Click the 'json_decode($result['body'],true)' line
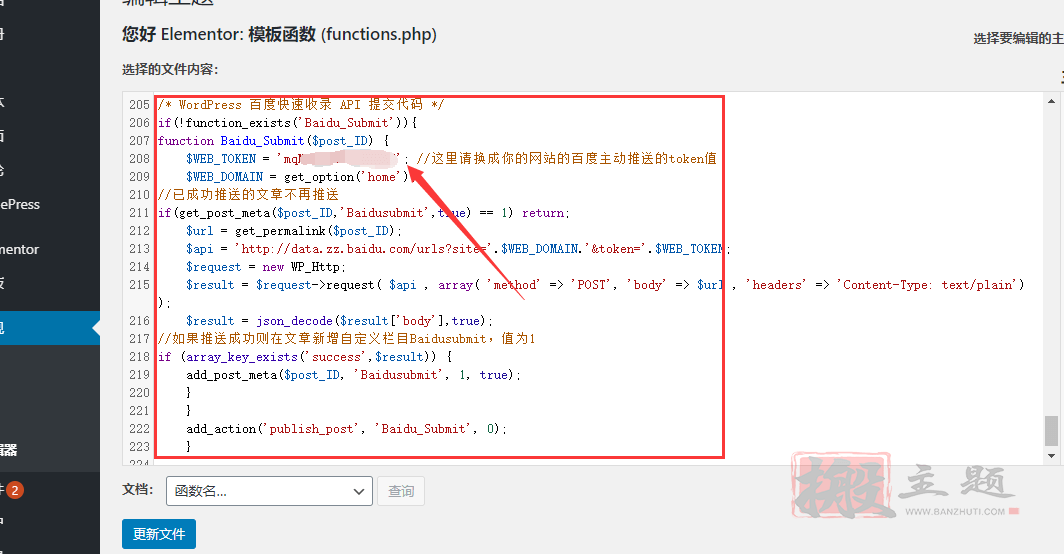 click(x=339, y=320)
